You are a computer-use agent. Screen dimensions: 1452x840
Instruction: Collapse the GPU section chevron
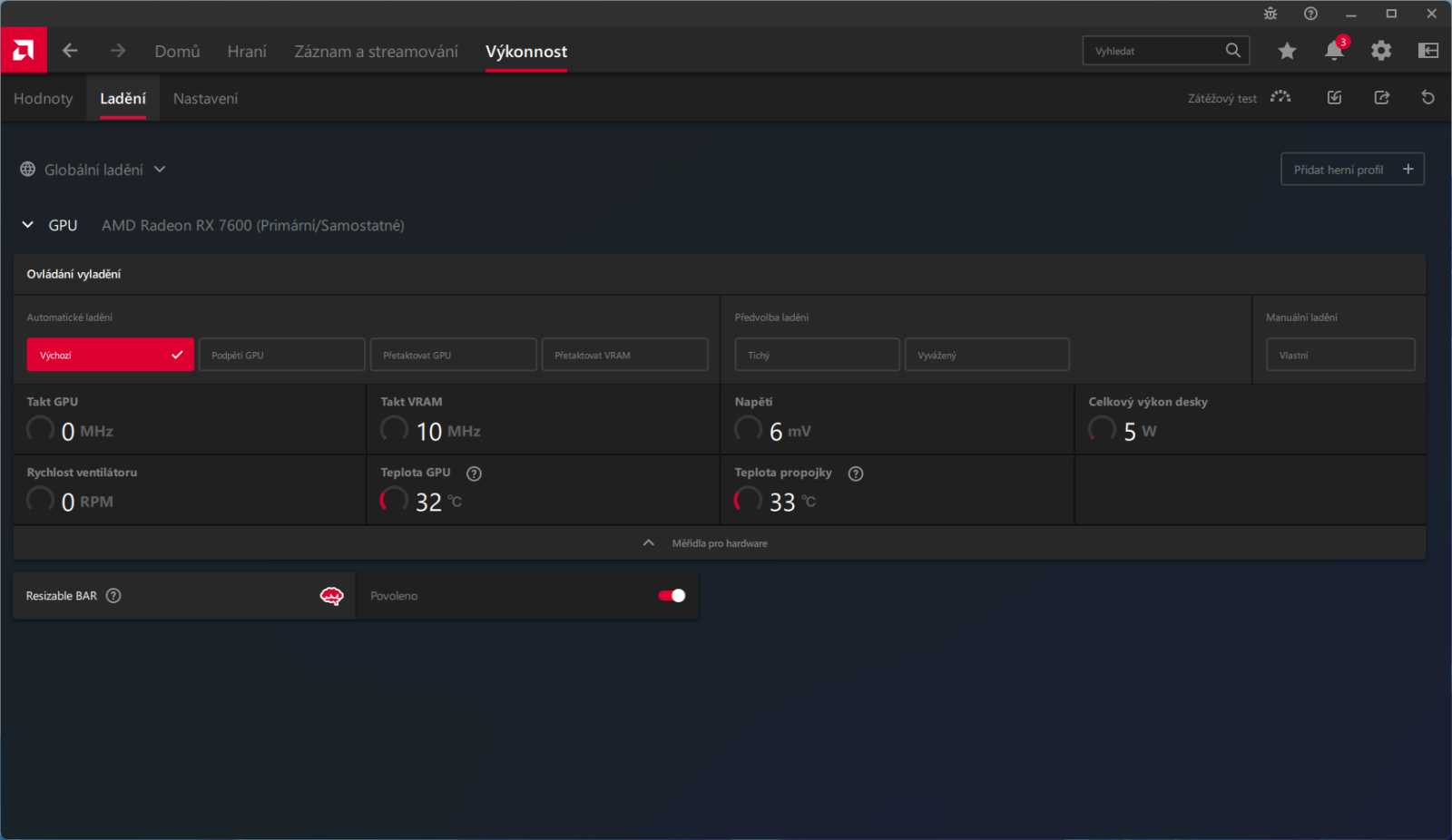click(x=27, y=225)
